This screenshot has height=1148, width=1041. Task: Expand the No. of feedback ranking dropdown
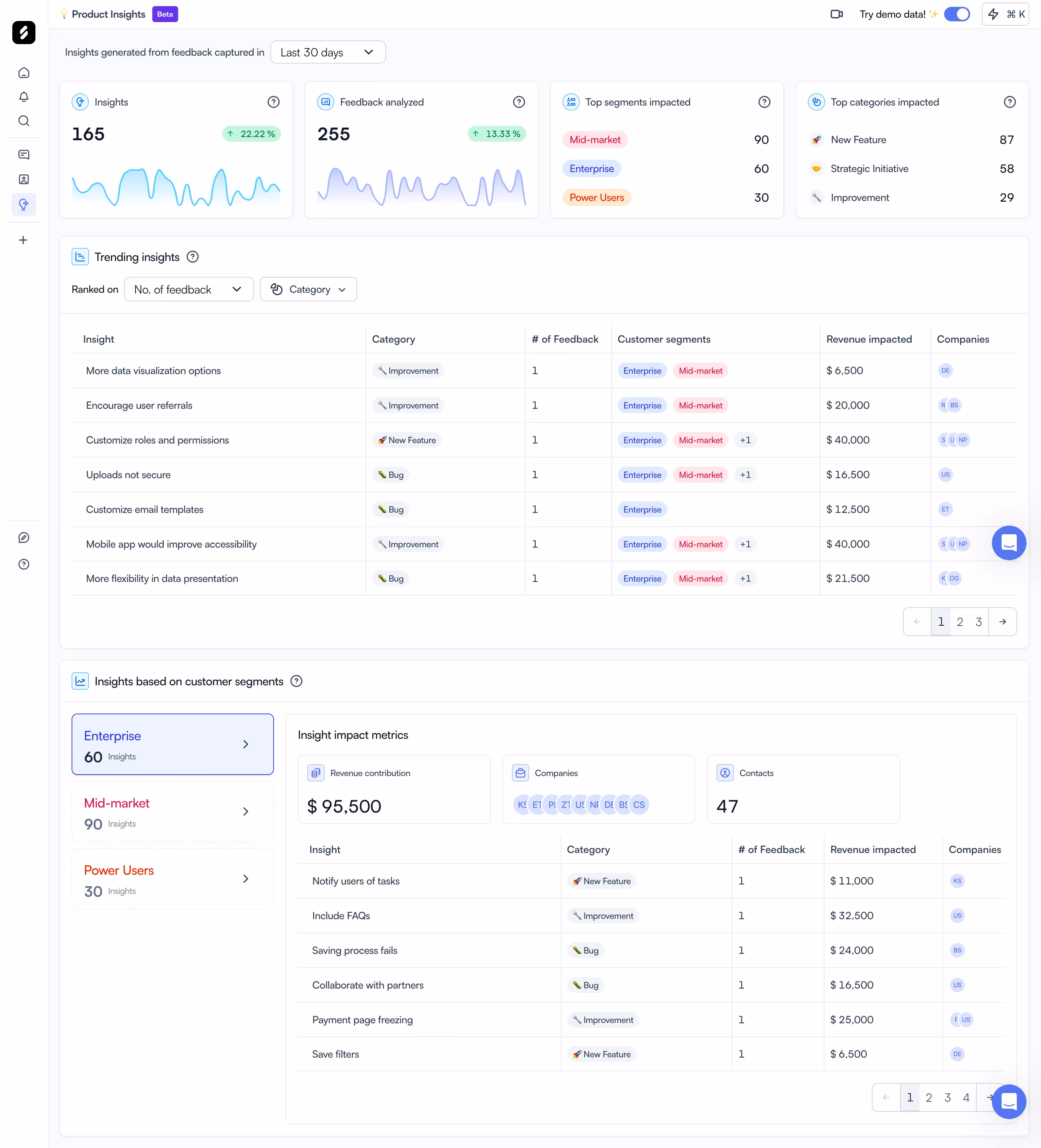pyautogui.click(x=188, y=289)
